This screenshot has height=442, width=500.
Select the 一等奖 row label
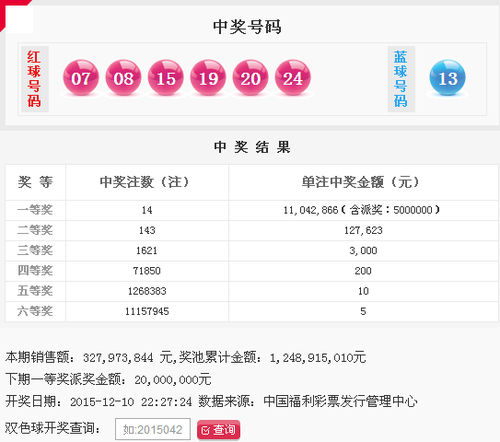(x=35, y=210)
